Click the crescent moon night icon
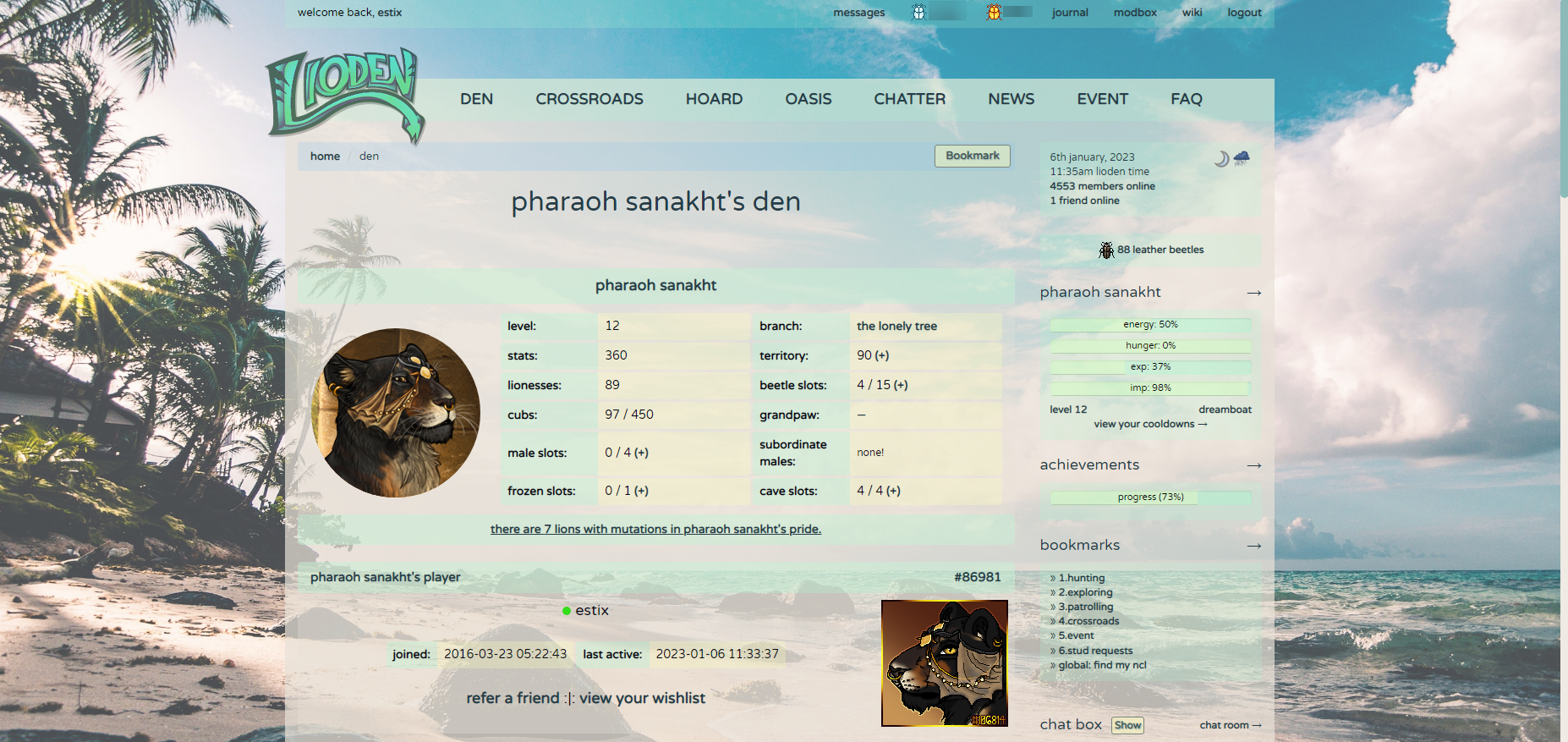 [x=1221, y=158]
